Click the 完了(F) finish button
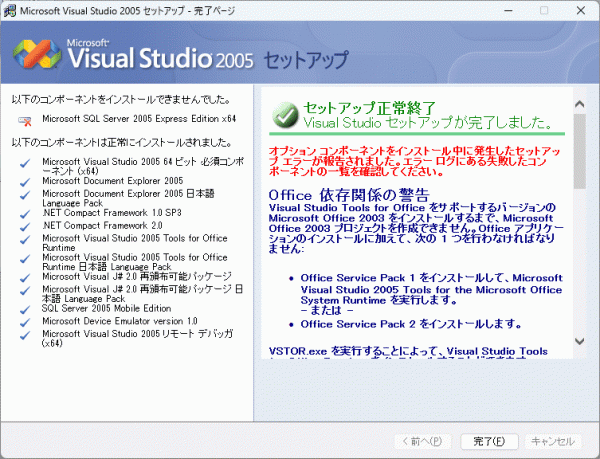600x459 pixels. (489, 441)
